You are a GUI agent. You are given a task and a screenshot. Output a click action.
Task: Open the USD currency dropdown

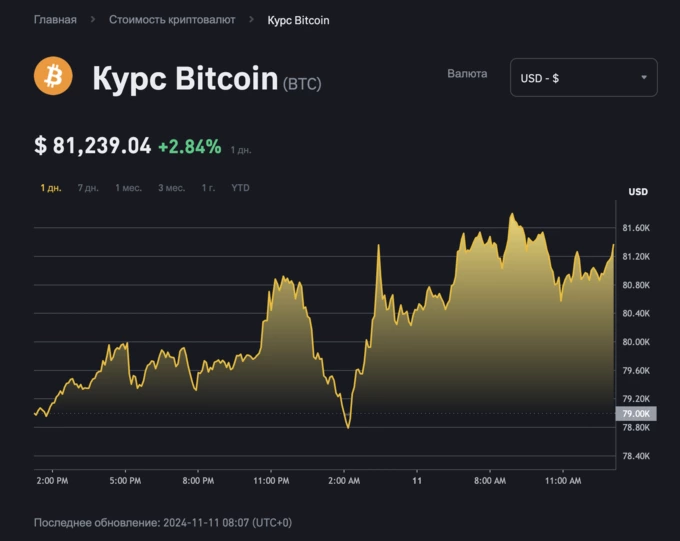[583, 77]
